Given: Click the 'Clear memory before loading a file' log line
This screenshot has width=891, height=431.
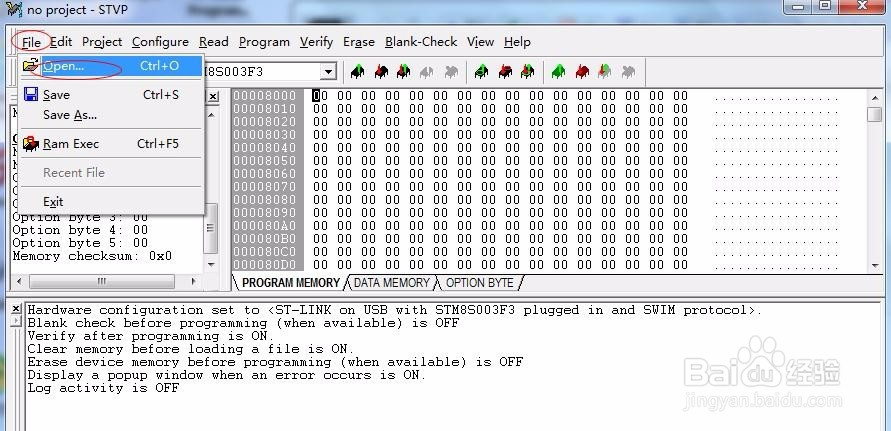Looking at the screenshot, I should tap(190, 349).
